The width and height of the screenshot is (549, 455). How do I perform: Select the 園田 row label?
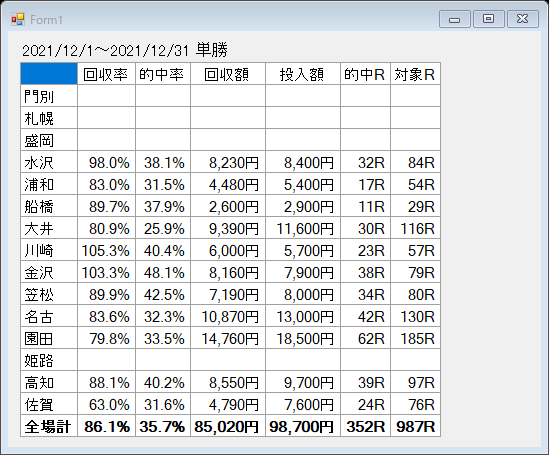point(49,338)
